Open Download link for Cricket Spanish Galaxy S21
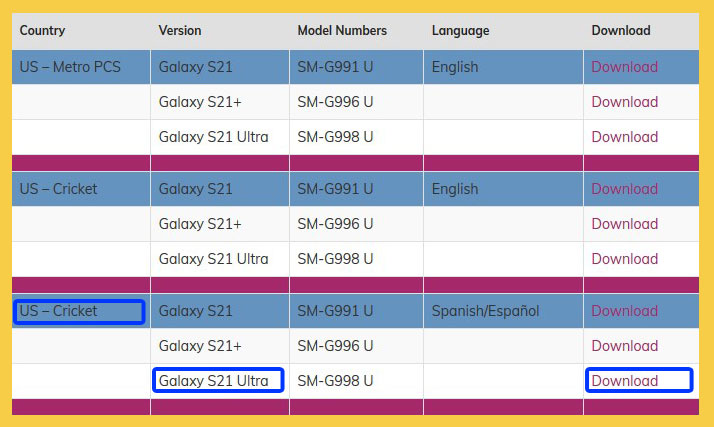 coord(624,311)
